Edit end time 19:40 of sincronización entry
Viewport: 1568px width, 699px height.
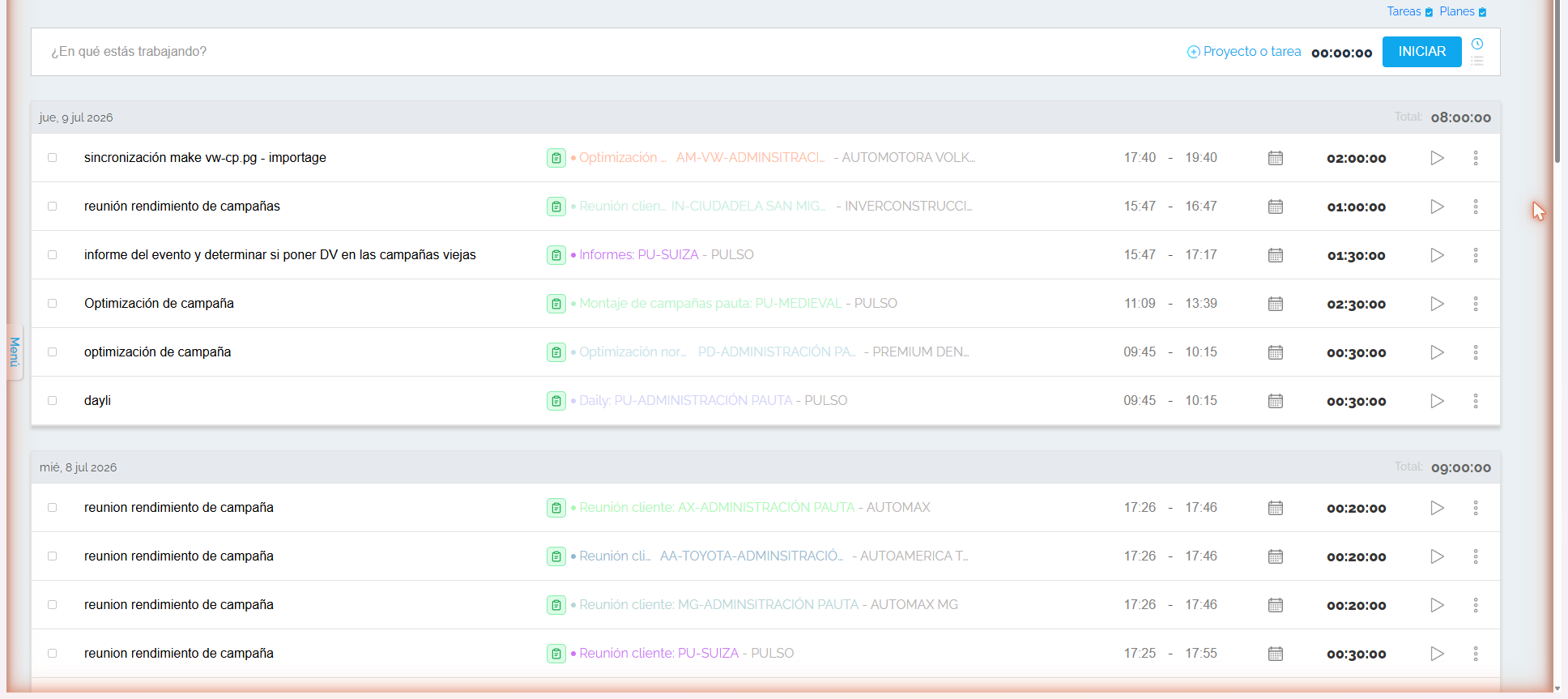point(1201,158)
